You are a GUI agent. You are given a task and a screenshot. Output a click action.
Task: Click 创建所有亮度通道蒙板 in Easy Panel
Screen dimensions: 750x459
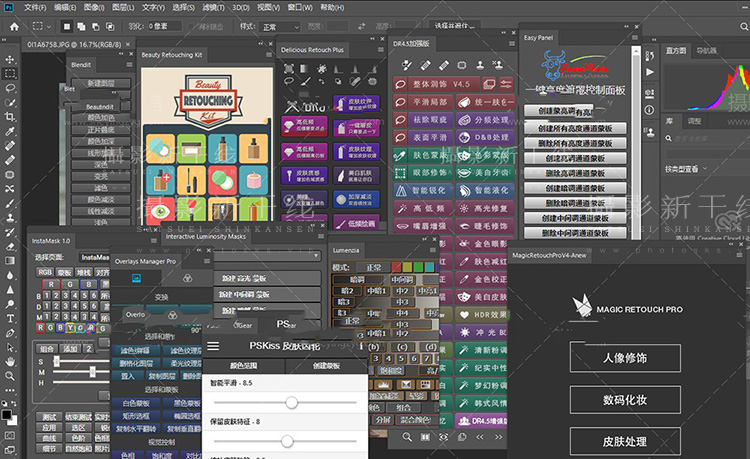575,129
